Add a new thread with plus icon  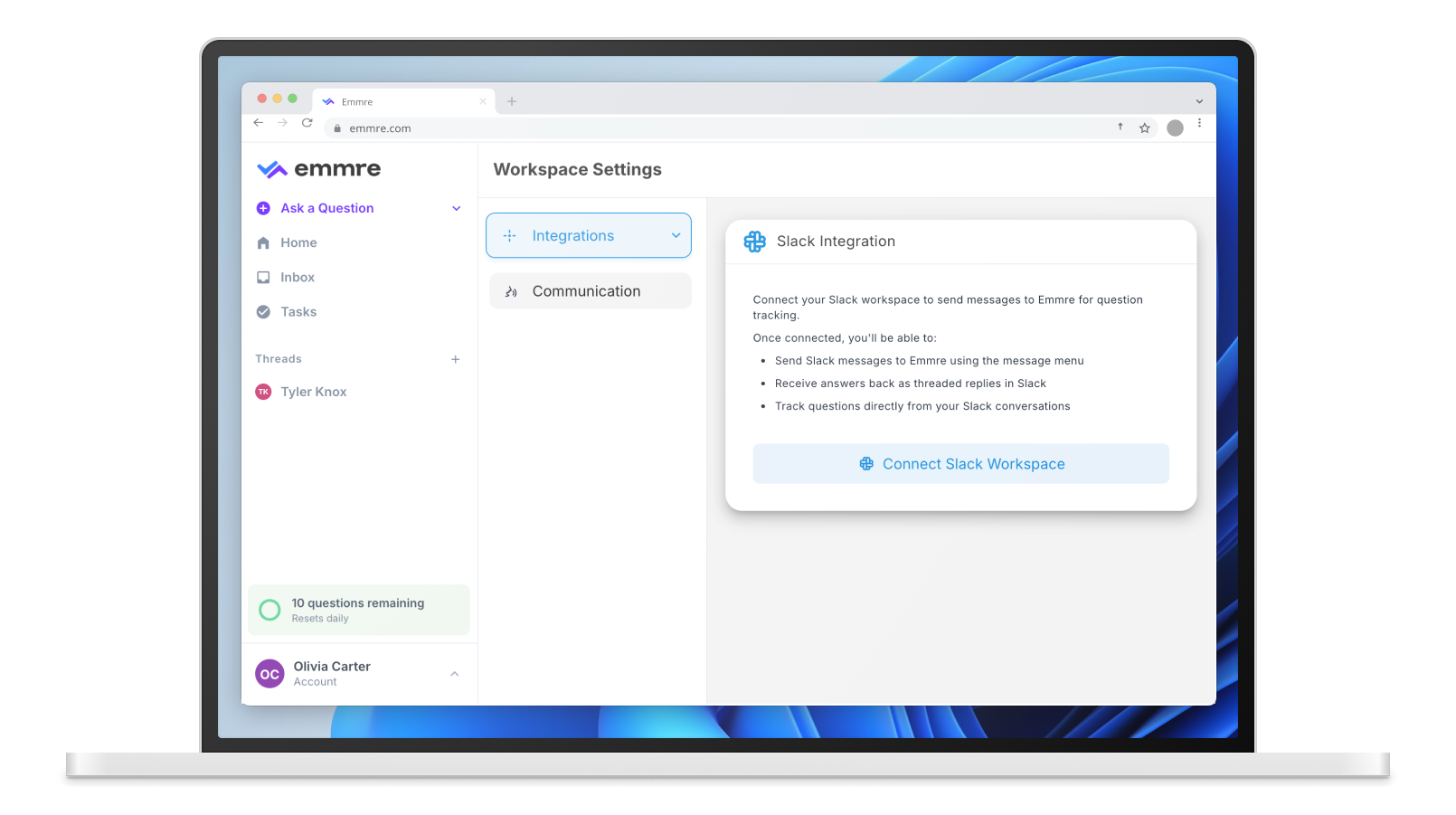click(456, 359)
